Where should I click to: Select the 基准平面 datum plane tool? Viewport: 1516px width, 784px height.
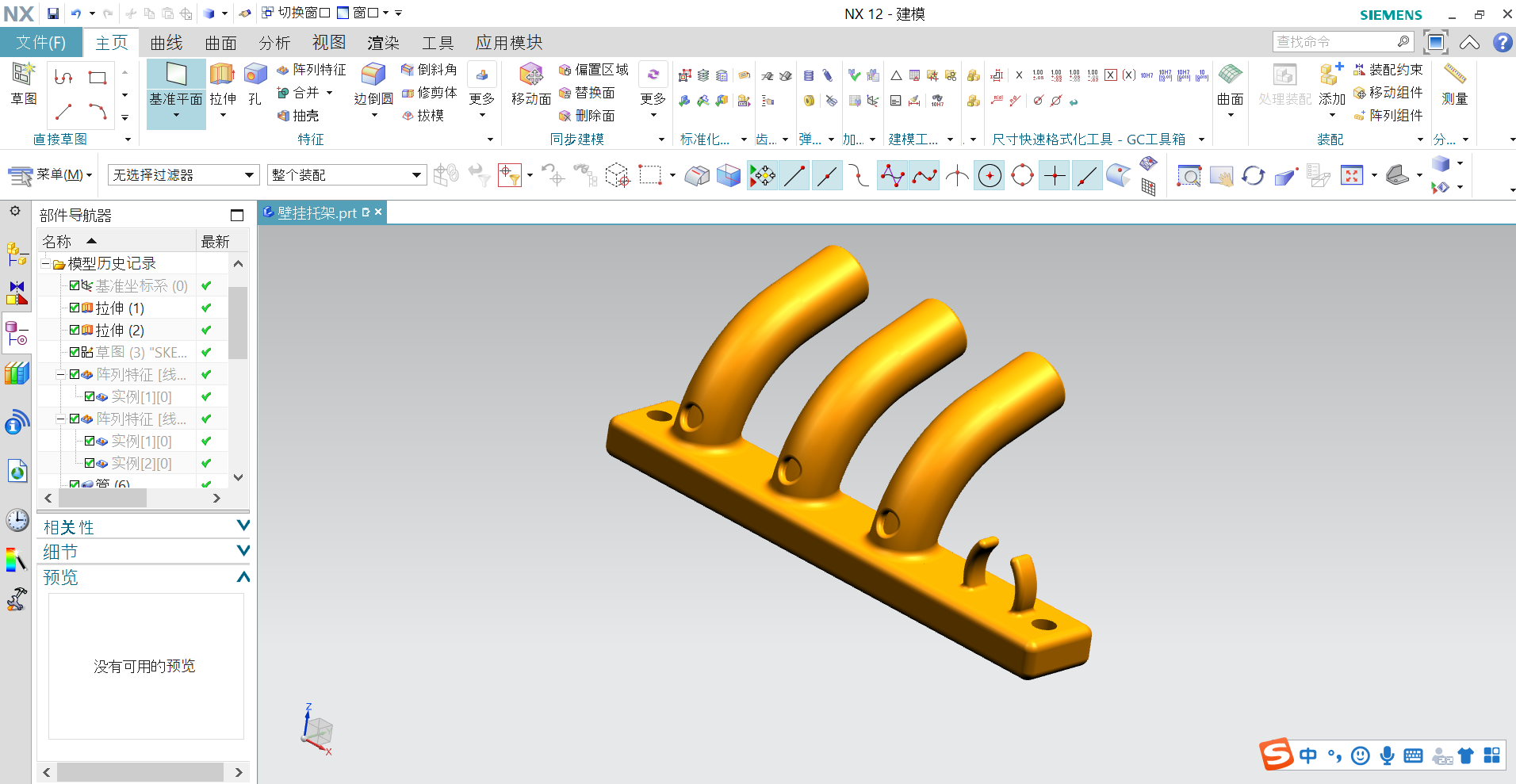click(176, 84)
